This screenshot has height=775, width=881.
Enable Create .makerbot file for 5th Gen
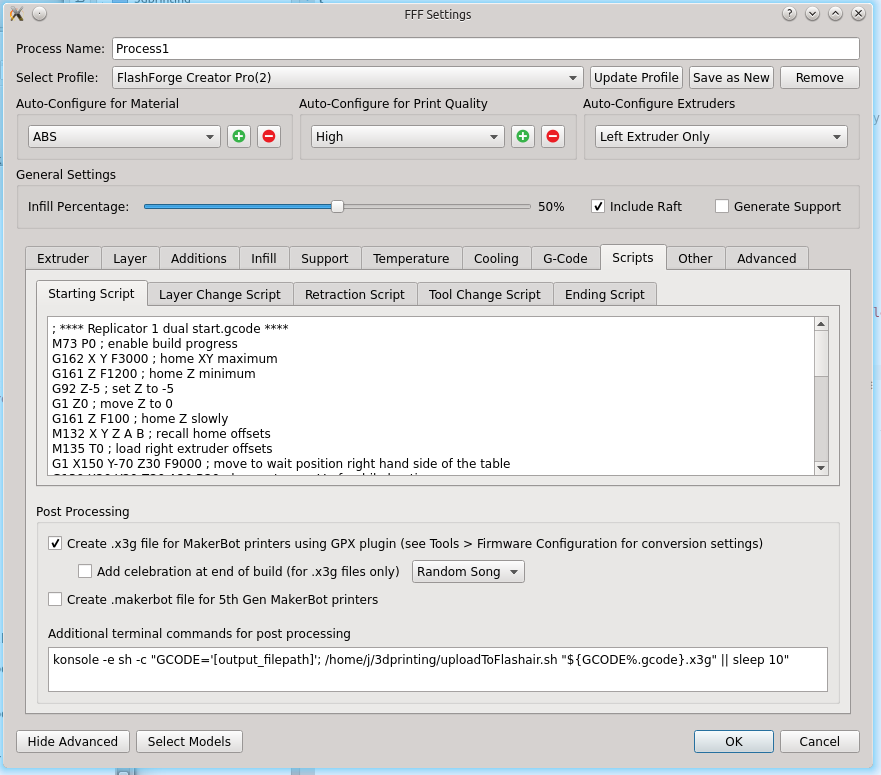[55, 600]
